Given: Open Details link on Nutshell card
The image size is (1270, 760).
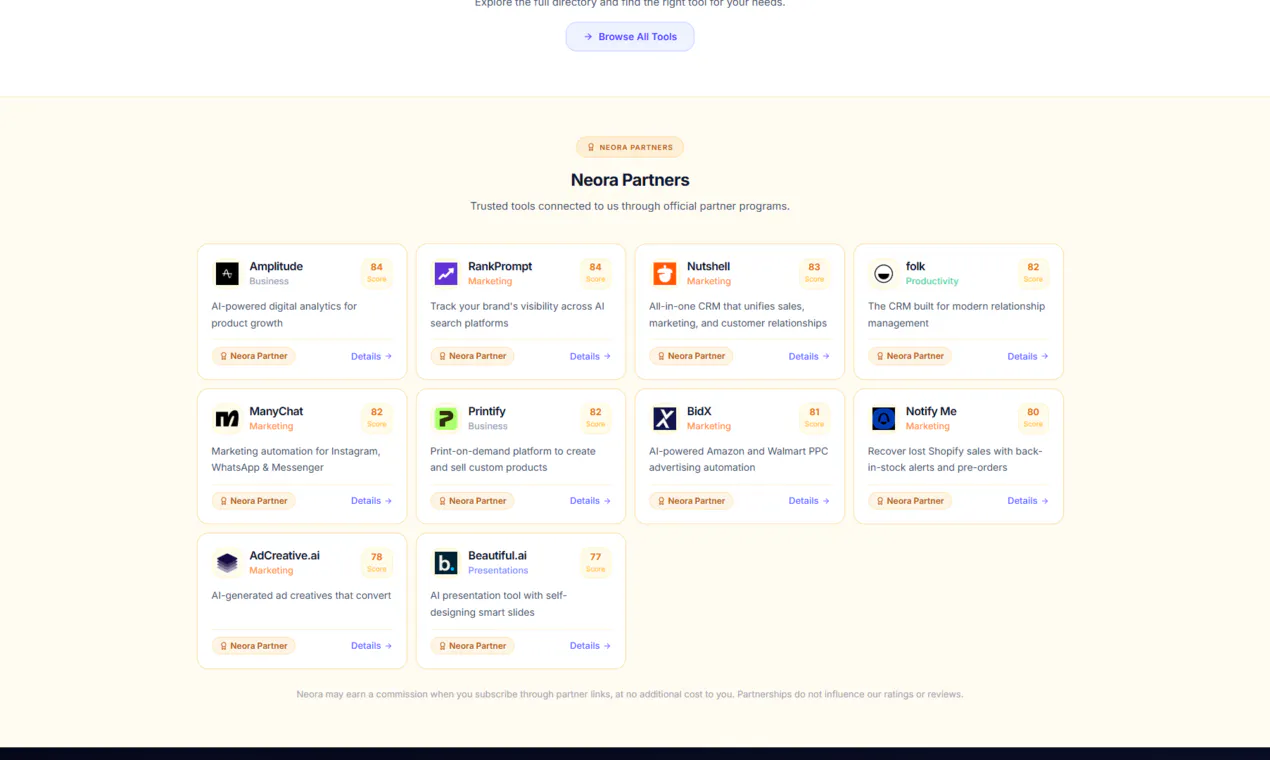Looking at the screenshot, I should [809, 356].
